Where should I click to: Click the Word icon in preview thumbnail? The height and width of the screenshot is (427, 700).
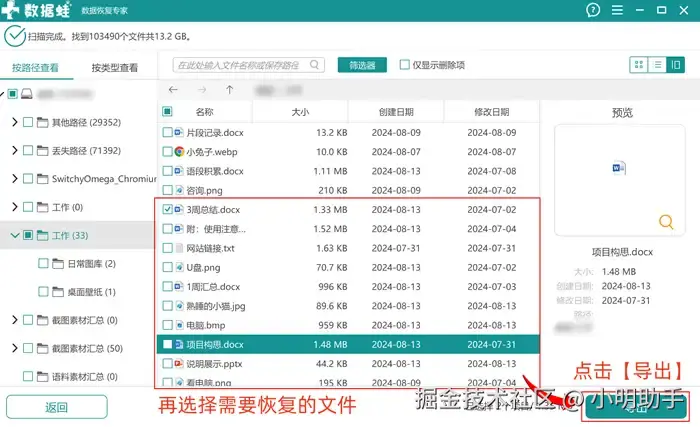pyautogui.click(x=619, y=168)
